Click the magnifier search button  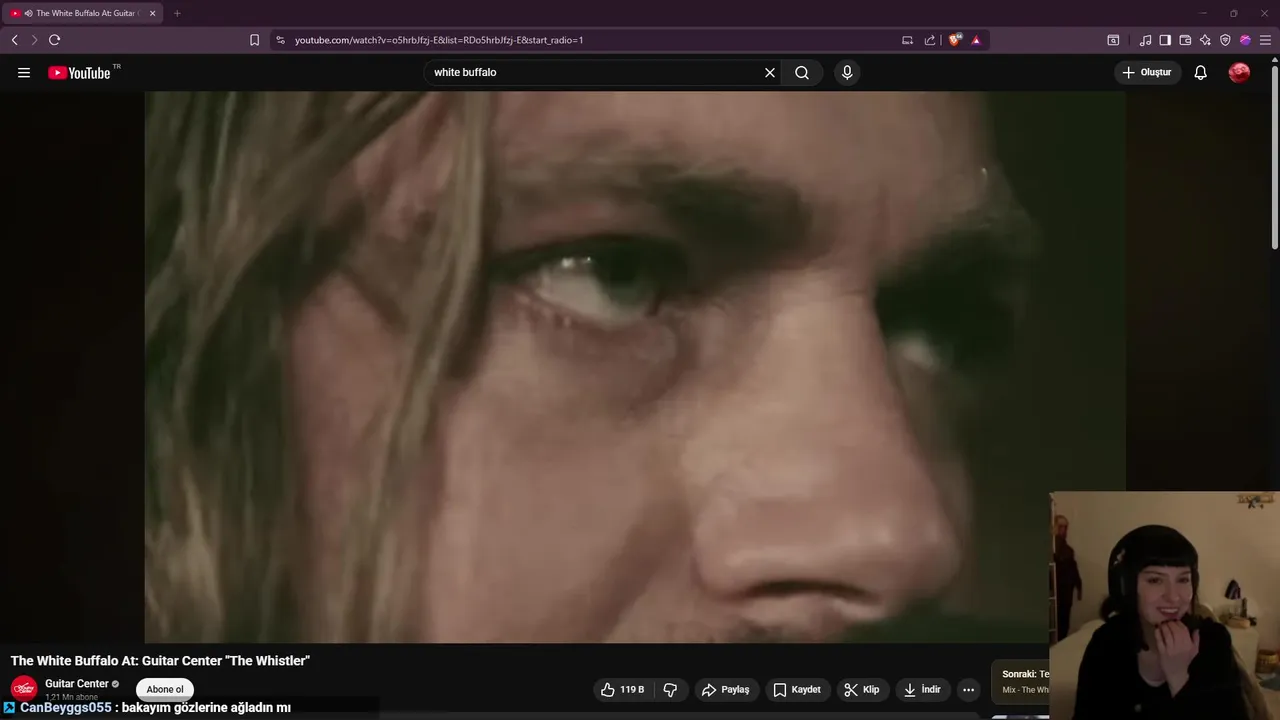[x=802, y=72]
